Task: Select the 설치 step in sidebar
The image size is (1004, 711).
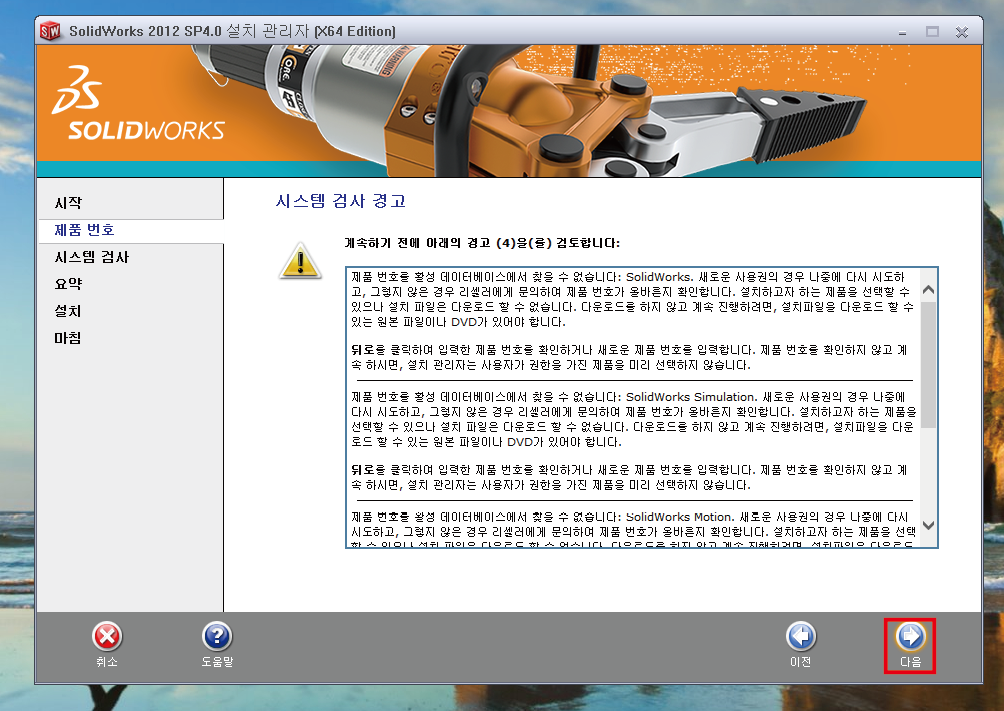Action: pyautogui.click(x=68, y=311)
